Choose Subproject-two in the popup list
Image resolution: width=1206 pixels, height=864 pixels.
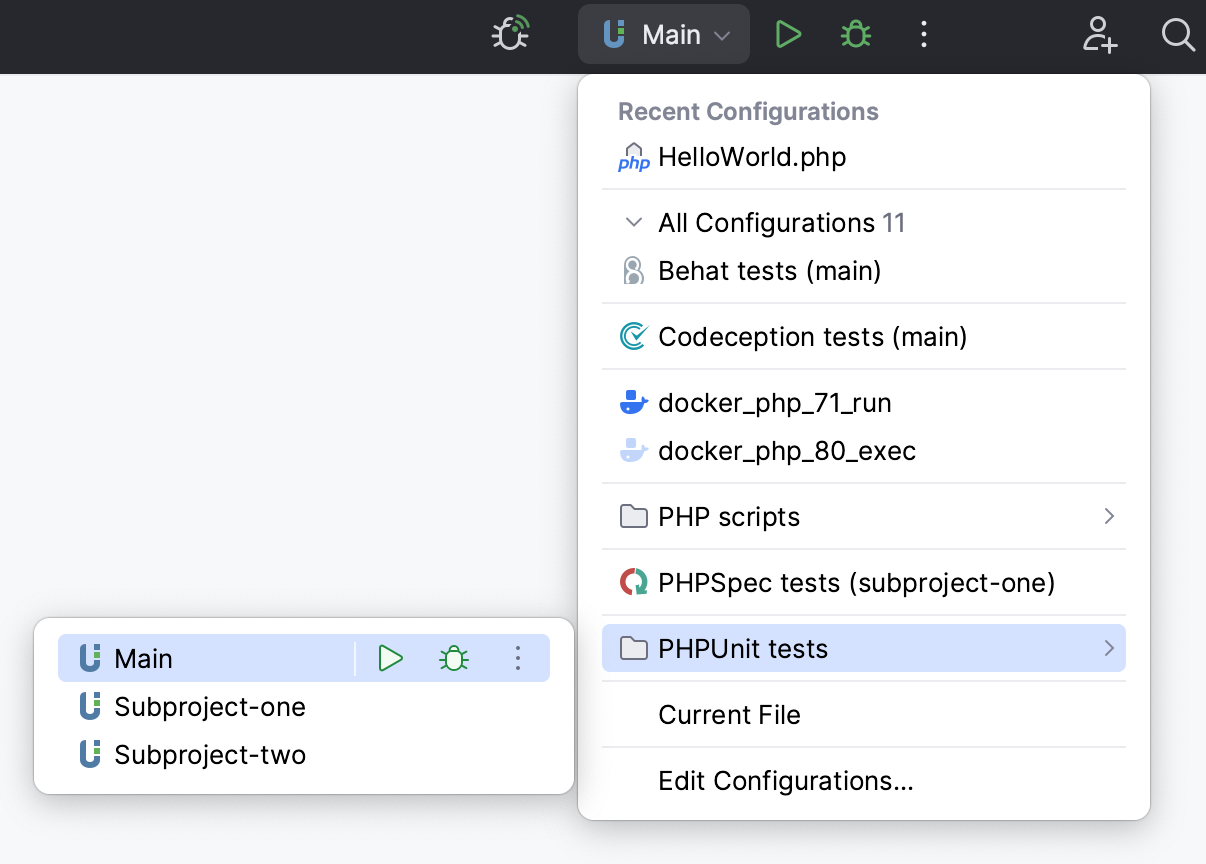tap(211, 755)
